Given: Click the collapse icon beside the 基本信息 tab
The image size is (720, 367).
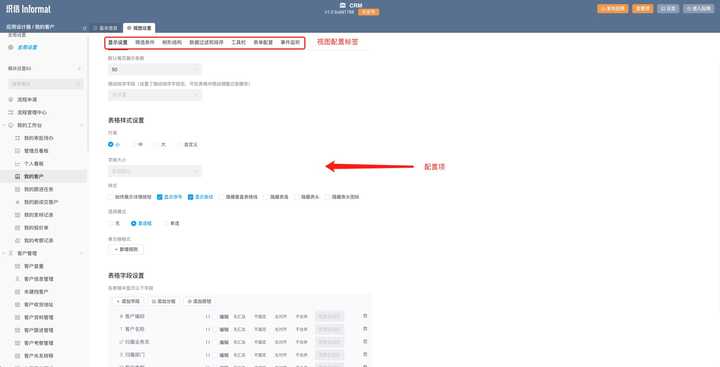Looking at the screenshot, I should [84, 28].
